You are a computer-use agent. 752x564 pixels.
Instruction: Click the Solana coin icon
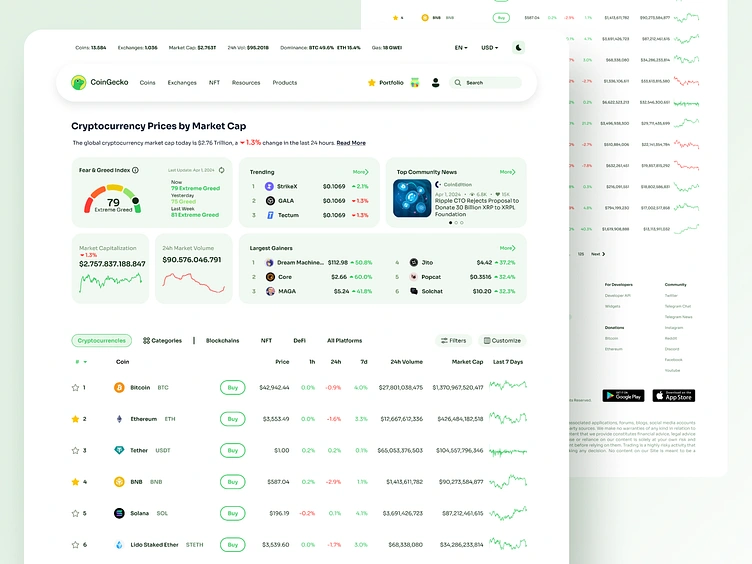[x=119, y=513]
